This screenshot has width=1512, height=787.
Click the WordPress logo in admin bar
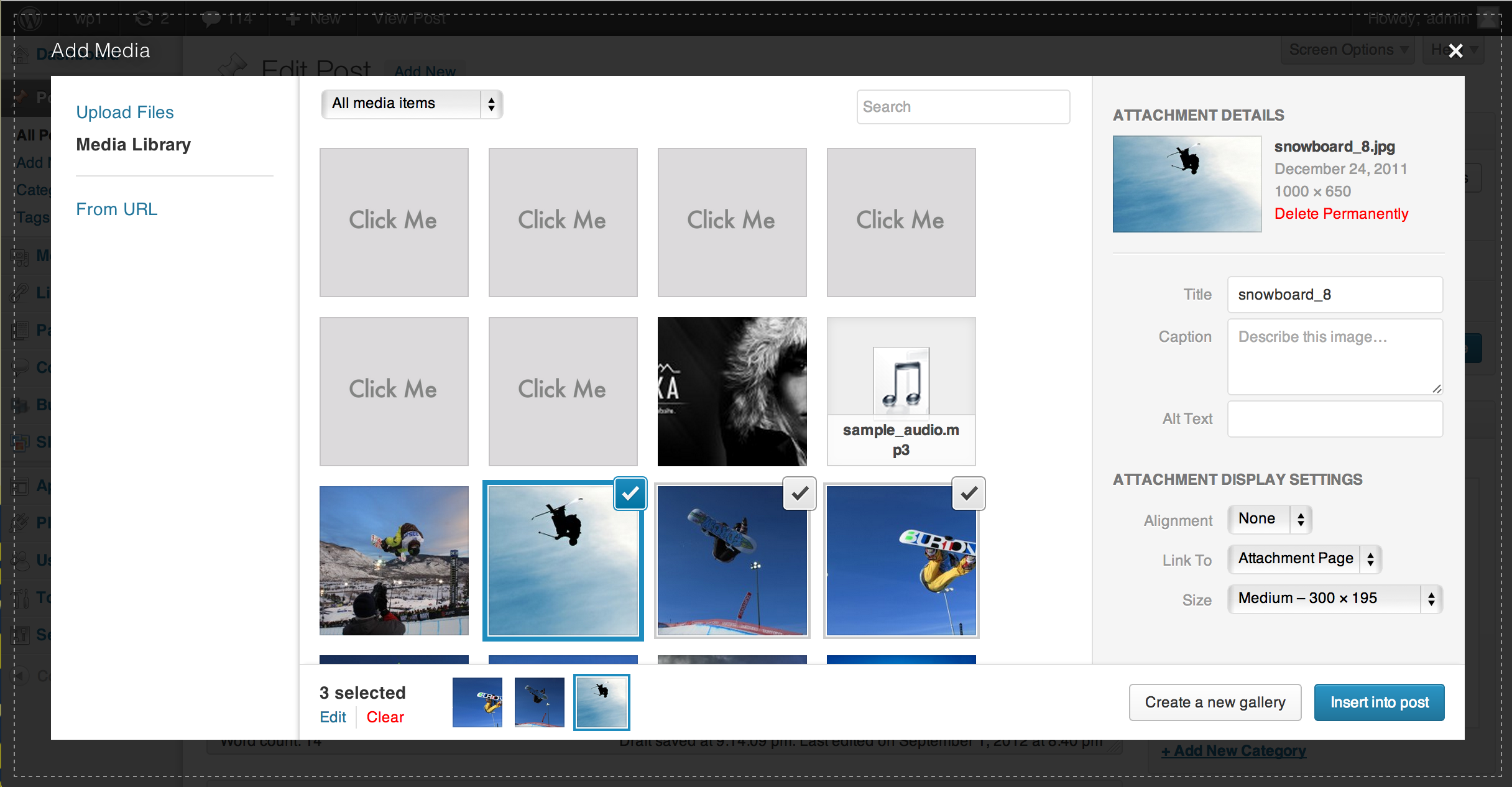coord(30,19)
